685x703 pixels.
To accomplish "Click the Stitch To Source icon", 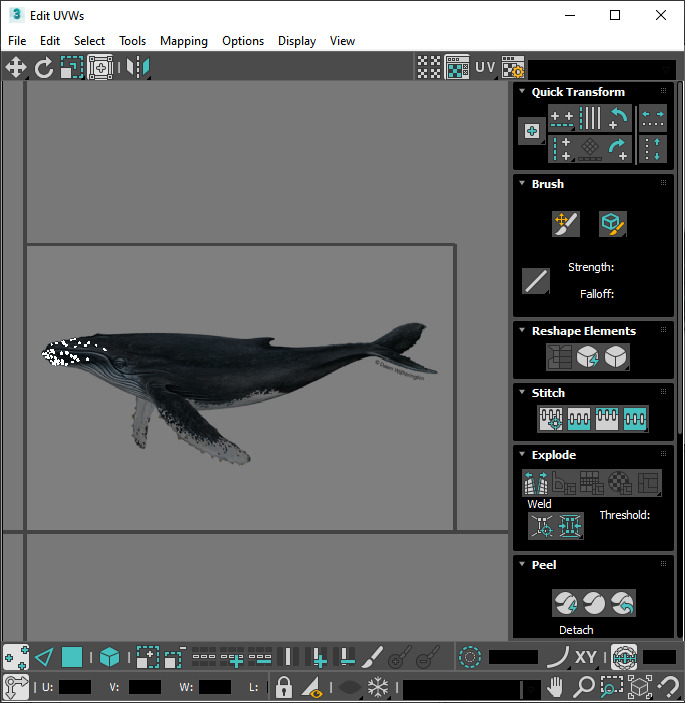I will [607, 419].
